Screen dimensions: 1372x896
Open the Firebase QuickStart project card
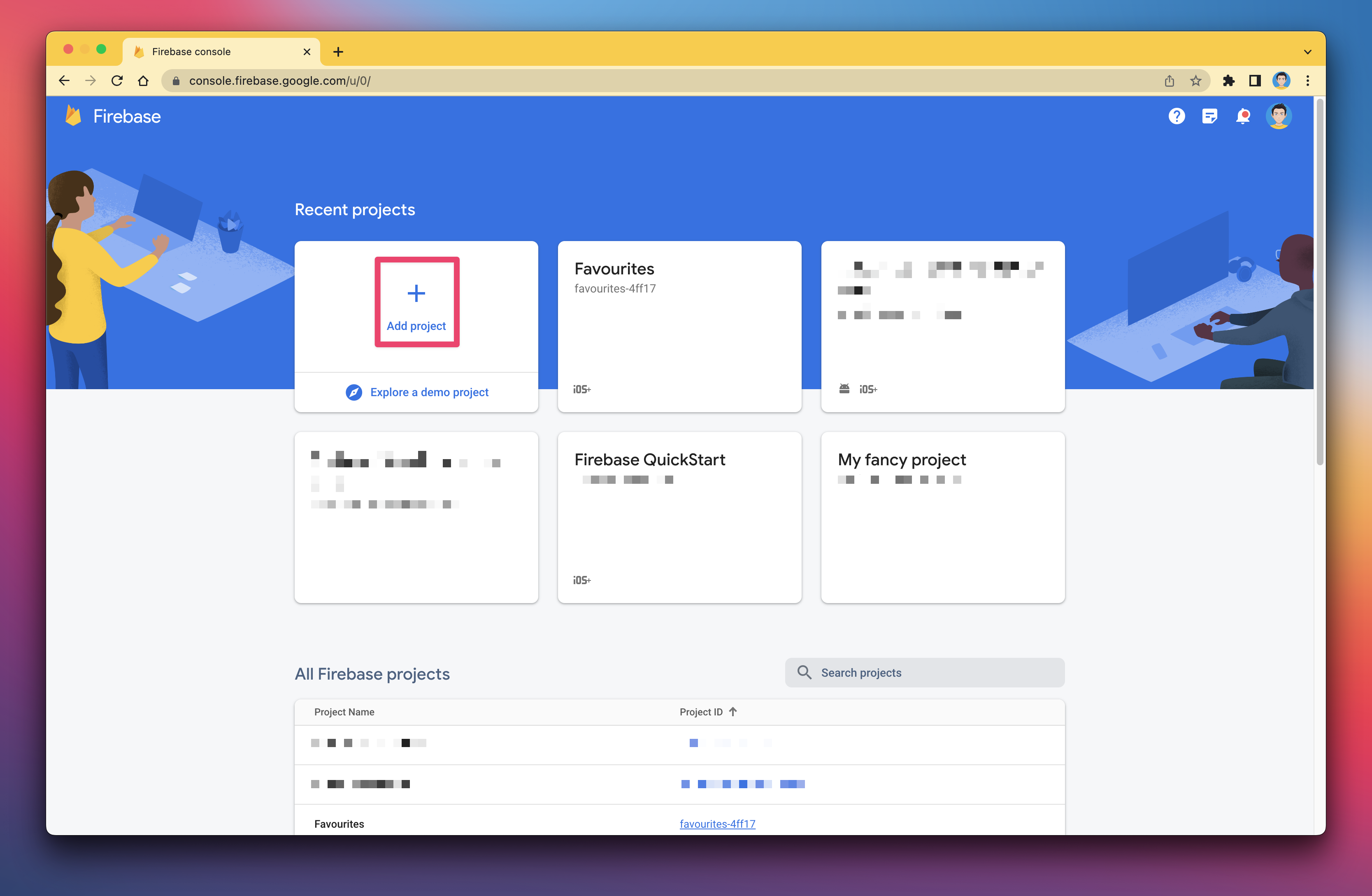[679, 518]
